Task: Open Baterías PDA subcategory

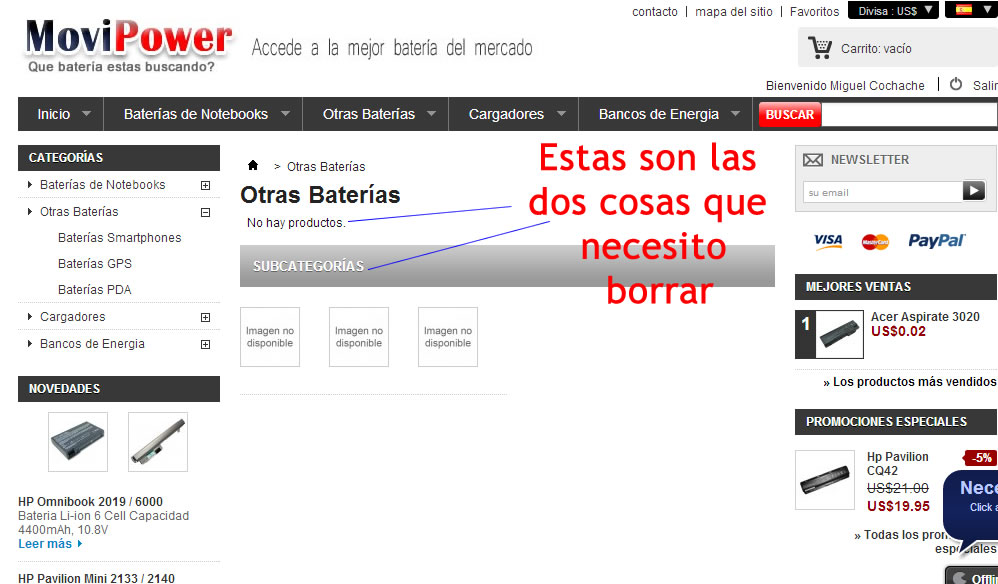Action: [94, 289]
